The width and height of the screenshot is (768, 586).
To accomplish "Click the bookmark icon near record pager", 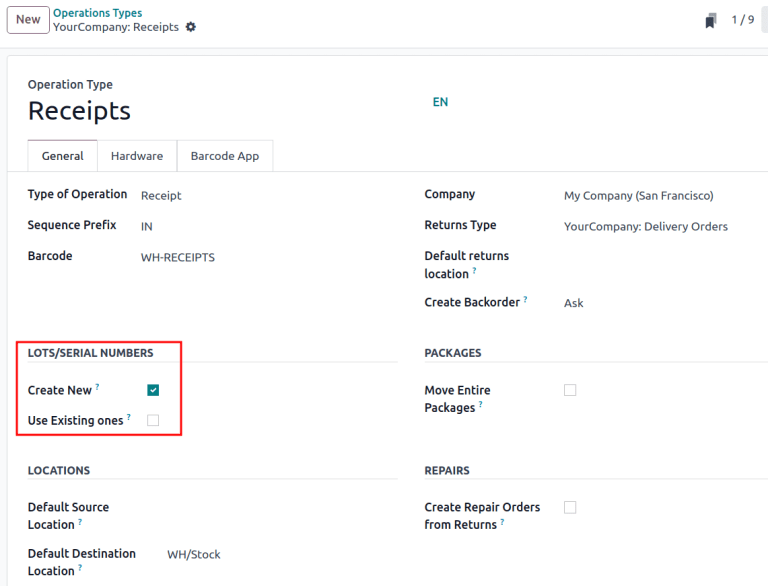I will pos(711,20).
